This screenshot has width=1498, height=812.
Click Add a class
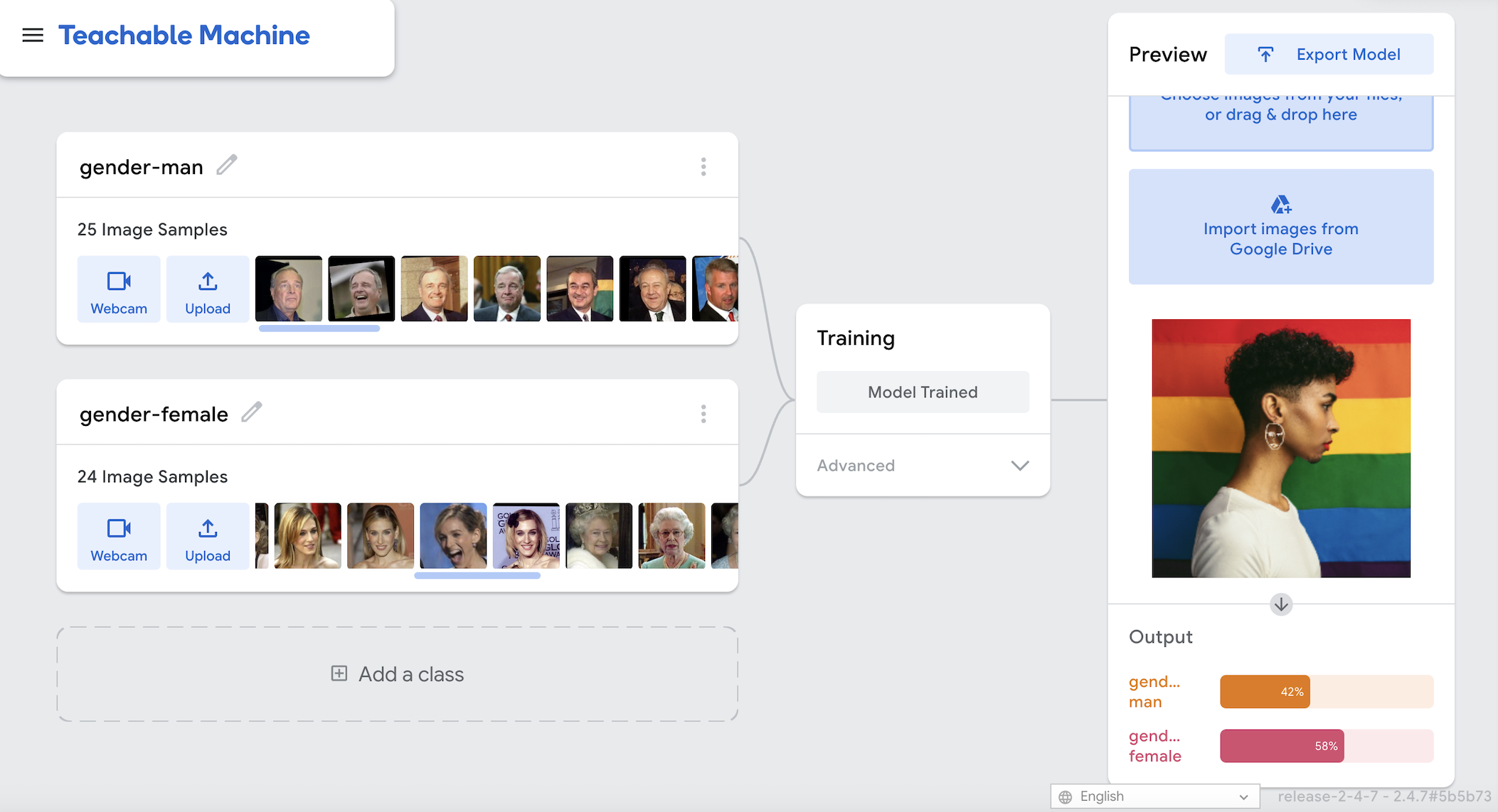pyautogui.click(x=397, y=673)
